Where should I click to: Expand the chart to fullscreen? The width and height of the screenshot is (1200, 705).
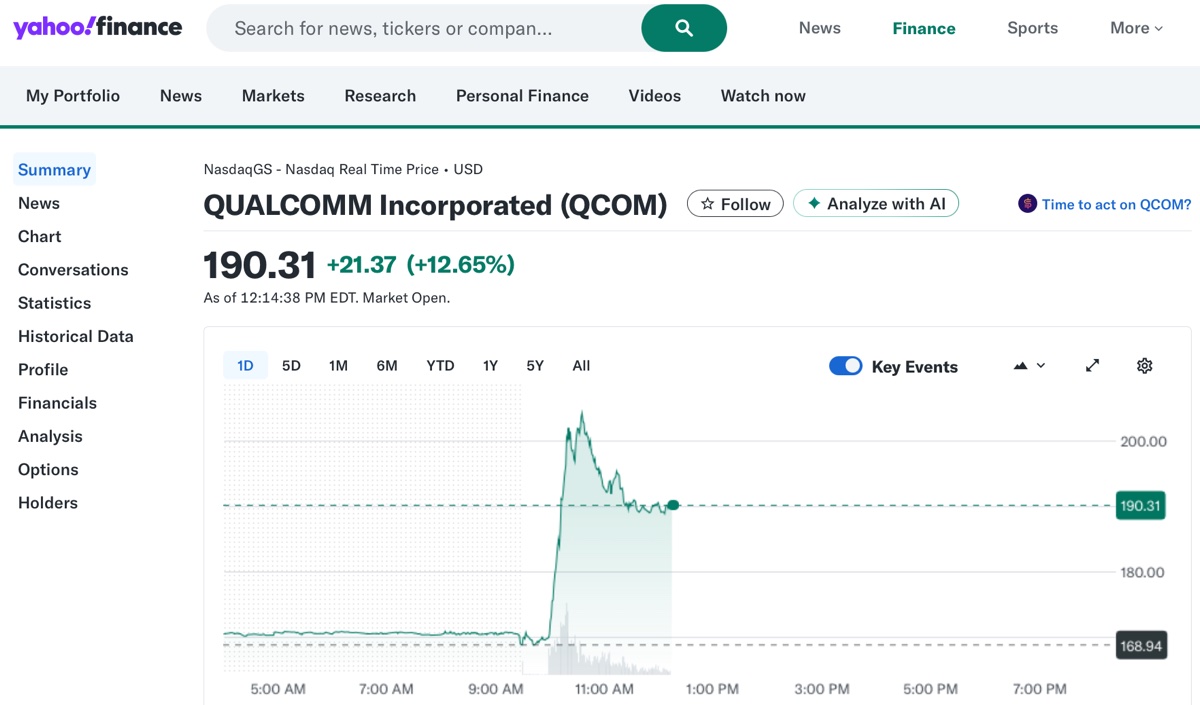tap(1092, 366)
